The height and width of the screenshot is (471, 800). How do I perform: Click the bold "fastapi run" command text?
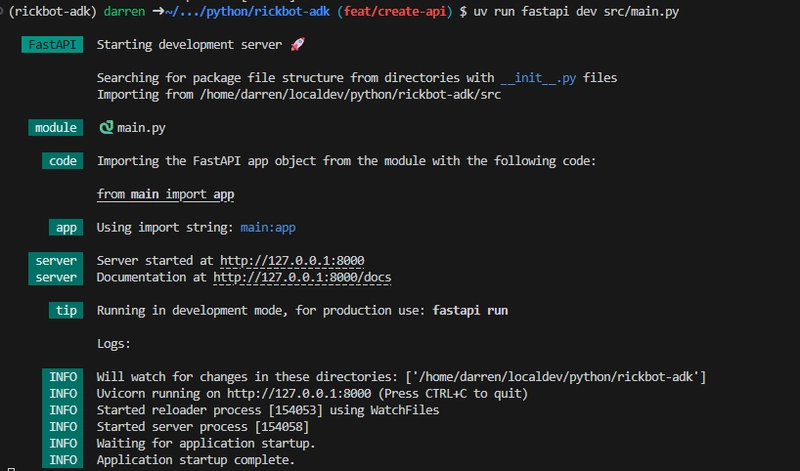click(x=470, y=310)
